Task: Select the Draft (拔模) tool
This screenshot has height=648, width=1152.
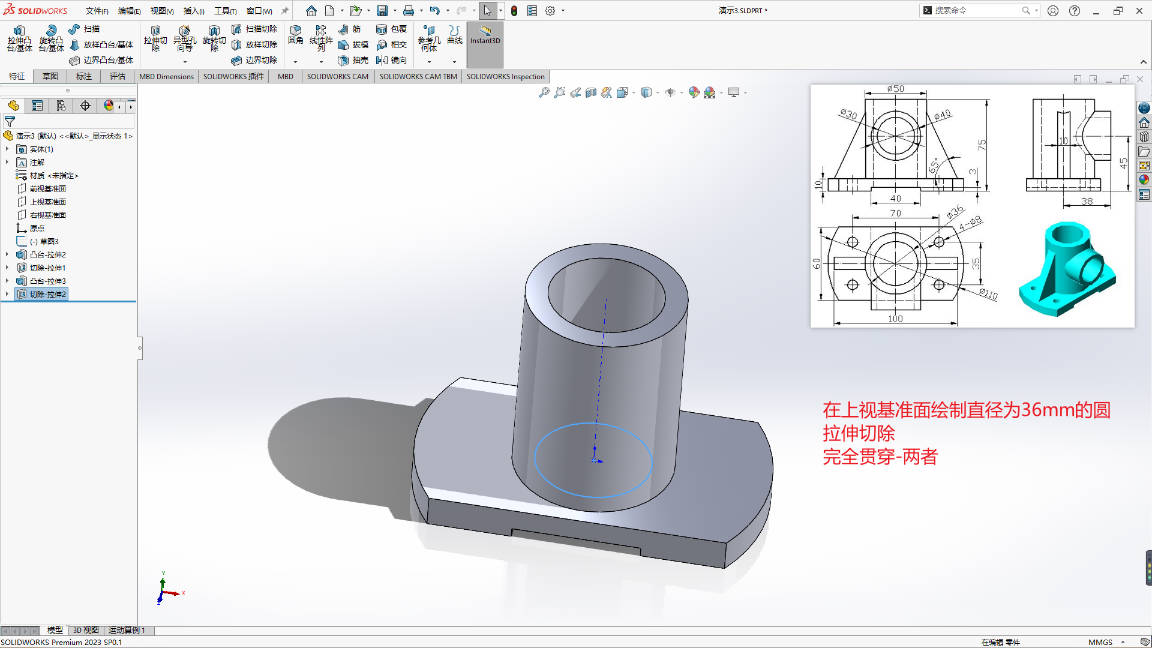Action: coord(353,45)
